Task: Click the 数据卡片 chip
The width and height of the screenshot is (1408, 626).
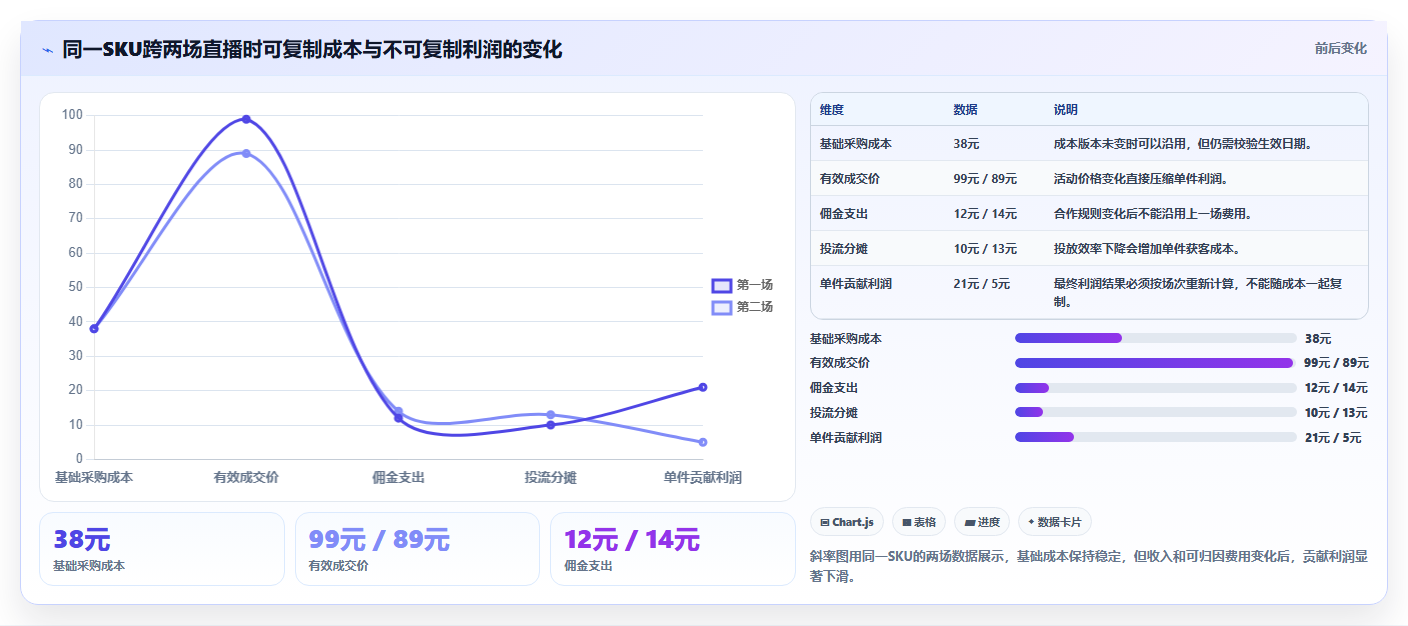Action: click(1055, 522)
